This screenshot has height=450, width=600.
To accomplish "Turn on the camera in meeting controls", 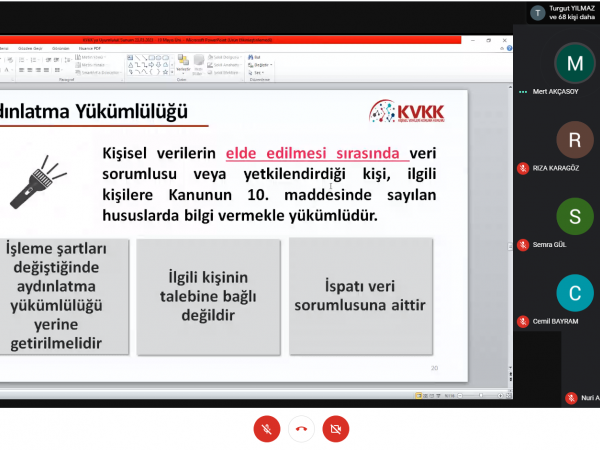I will point(336,429).
